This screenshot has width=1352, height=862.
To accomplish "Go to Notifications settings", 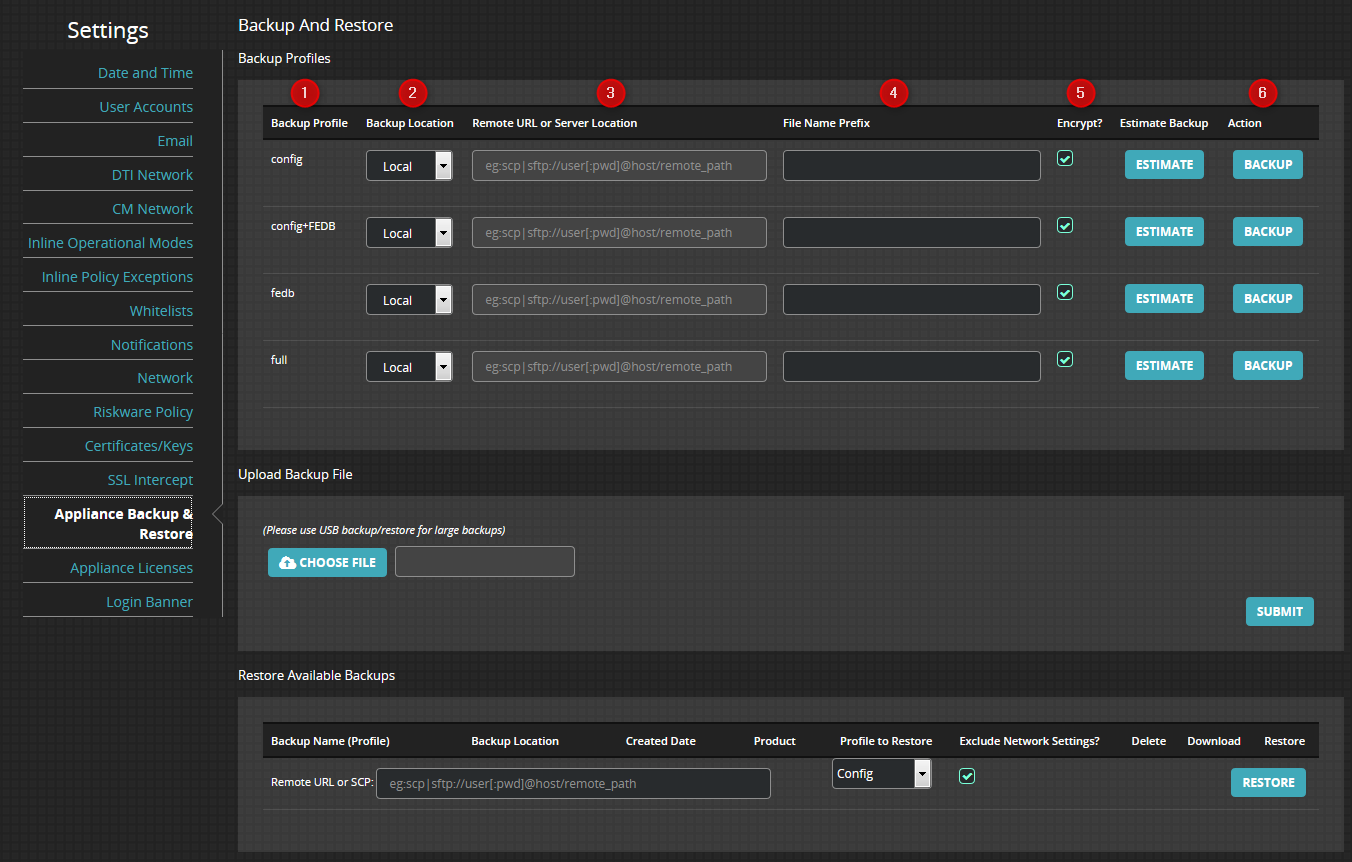I will click(x=152, y=345).
